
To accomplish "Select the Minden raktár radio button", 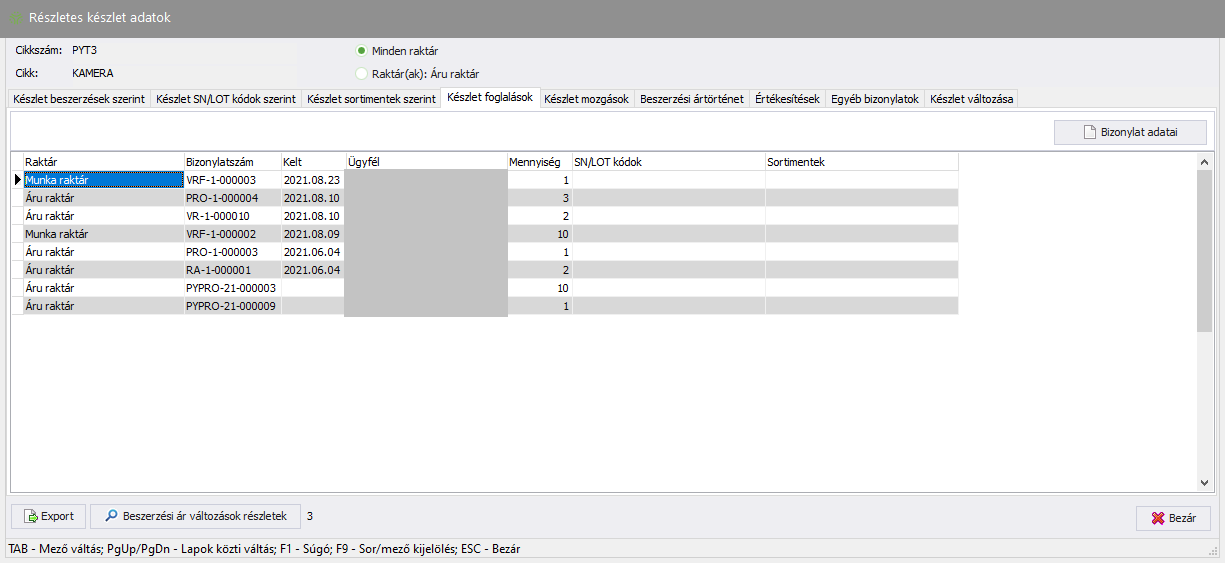I will (x=361, y=51).
